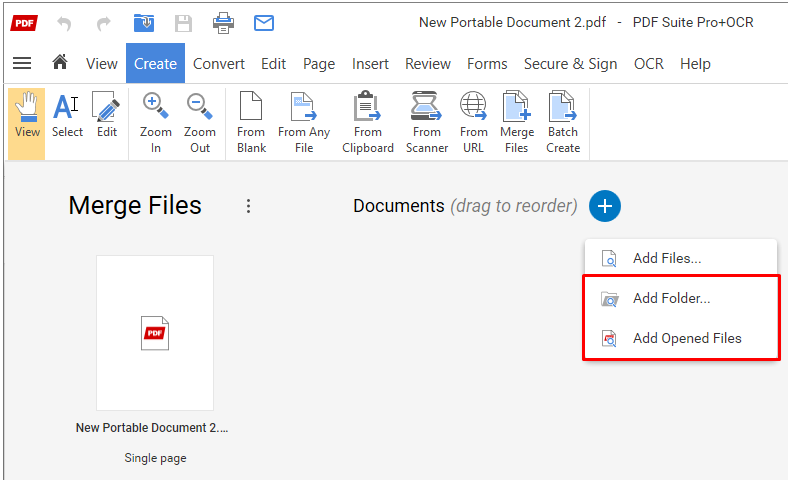
Task: Click the Zoom Out tool
Action: (x=200, y=124)
